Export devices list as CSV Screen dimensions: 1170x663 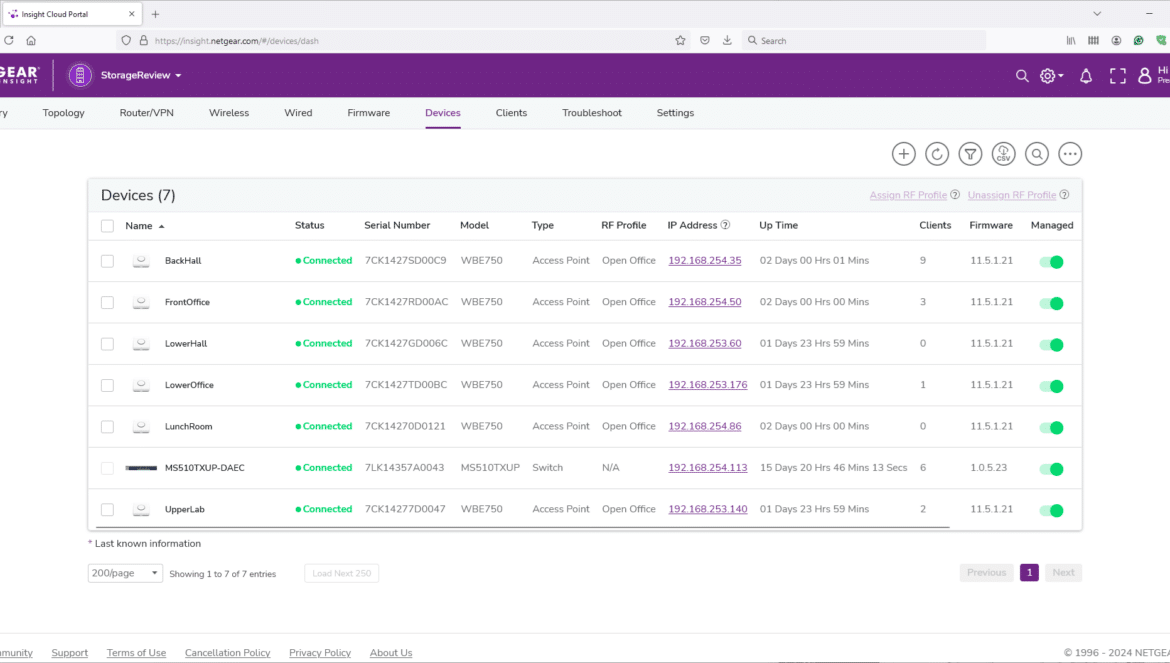pyautogui.click(x=1004, y=154)
